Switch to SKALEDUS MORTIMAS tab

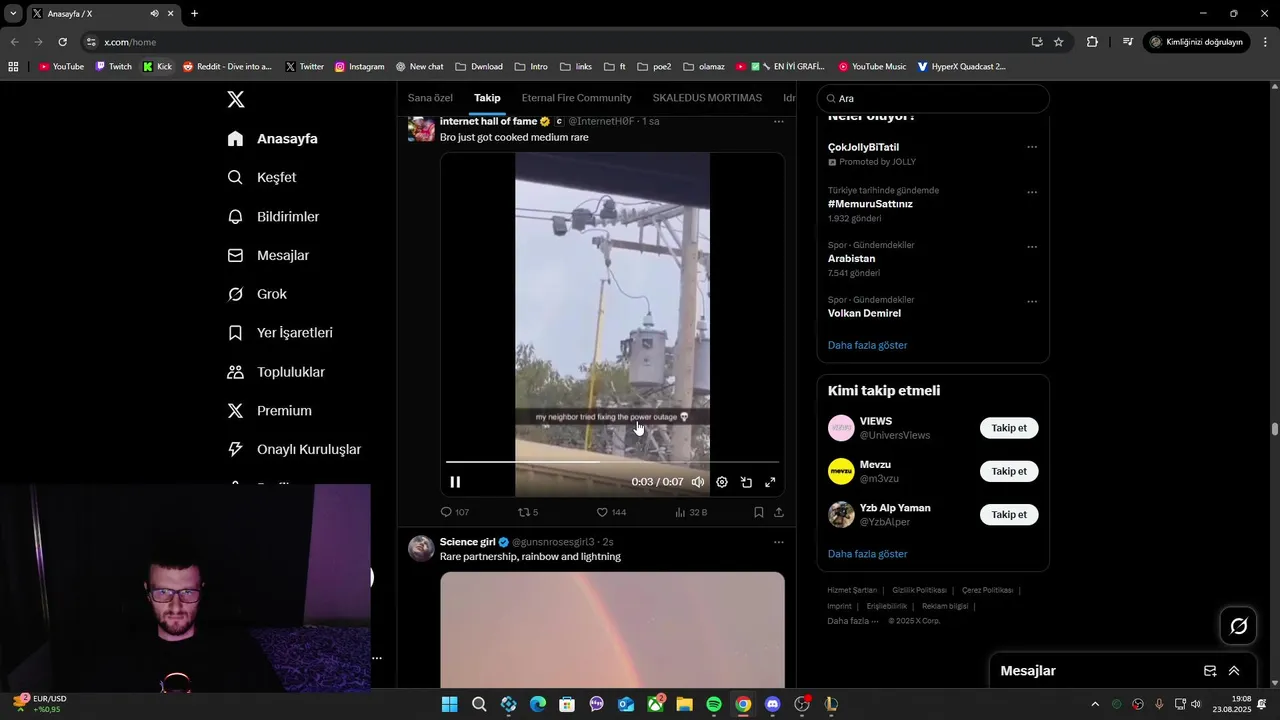tap(707, 98)
